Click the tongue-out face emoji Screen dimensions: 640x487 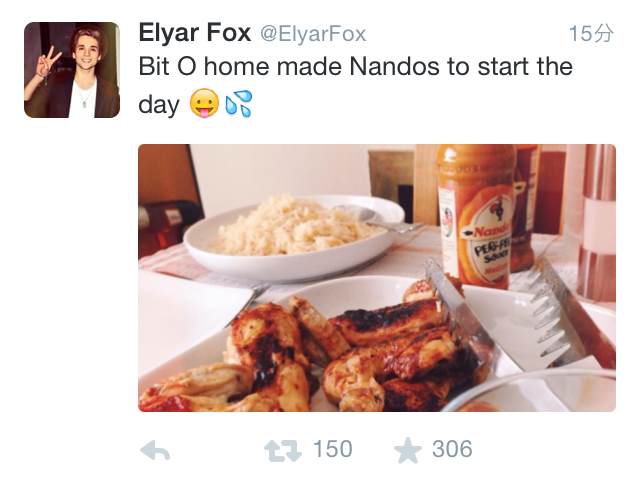click(204, 103)
